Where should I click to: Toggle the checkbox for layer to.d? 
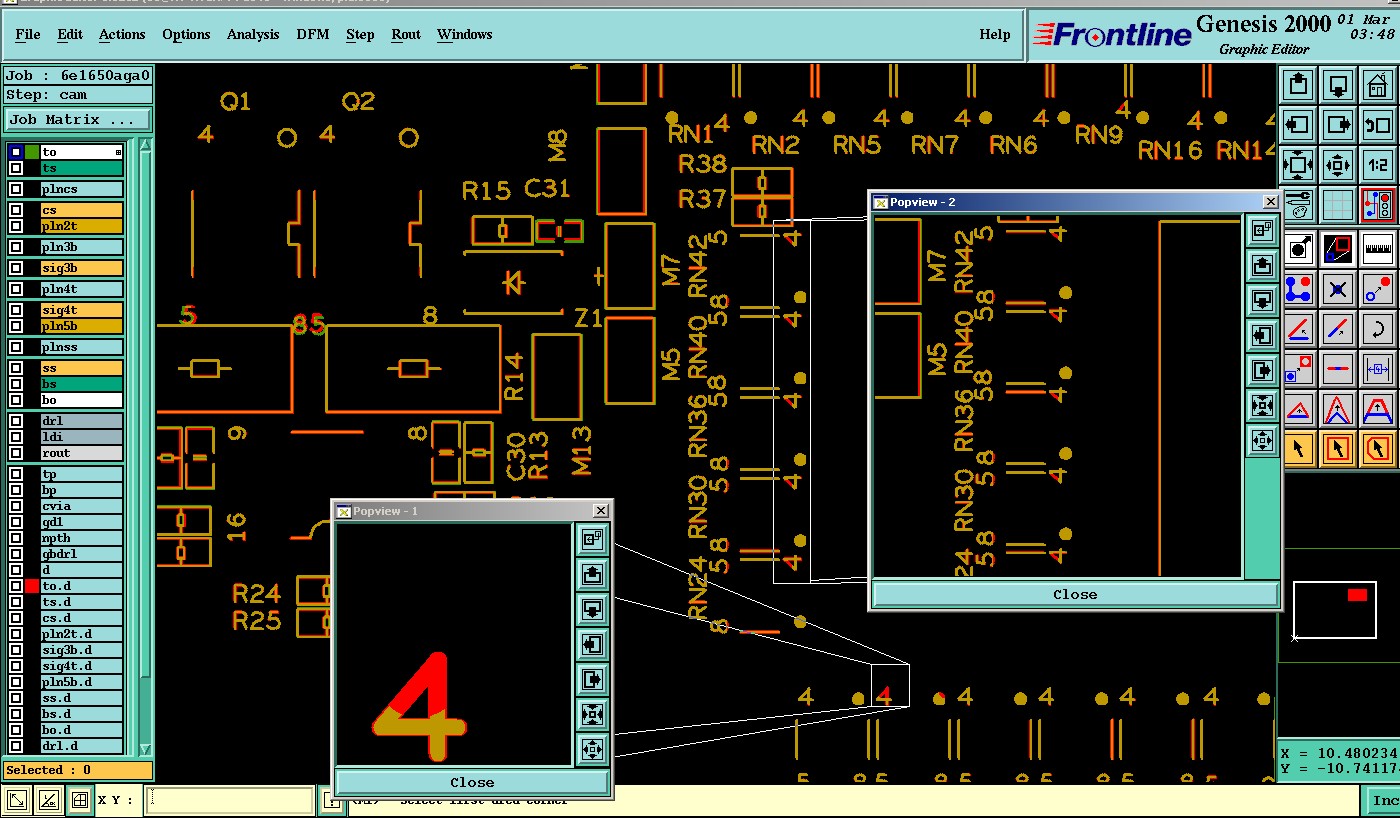pos(16,586)
